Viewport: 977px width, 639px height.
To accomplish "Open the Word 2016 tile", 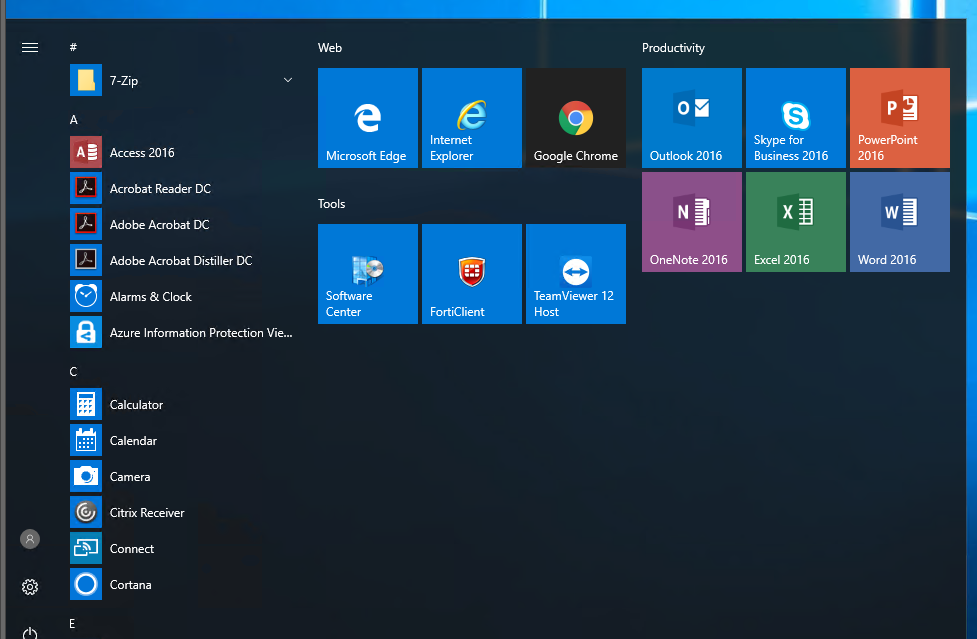I will point(899,222).
